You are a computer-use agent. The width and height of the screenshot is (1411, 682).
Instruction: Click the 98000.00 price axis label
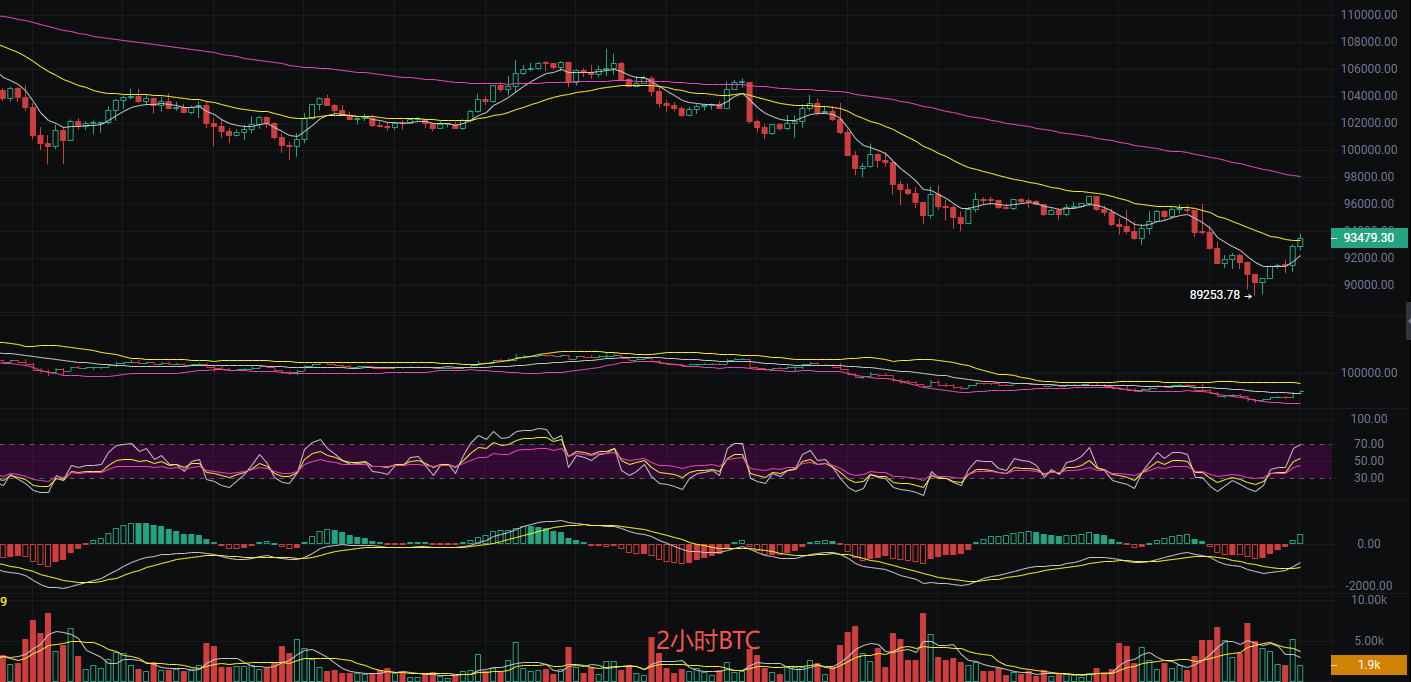[1369, 177]
